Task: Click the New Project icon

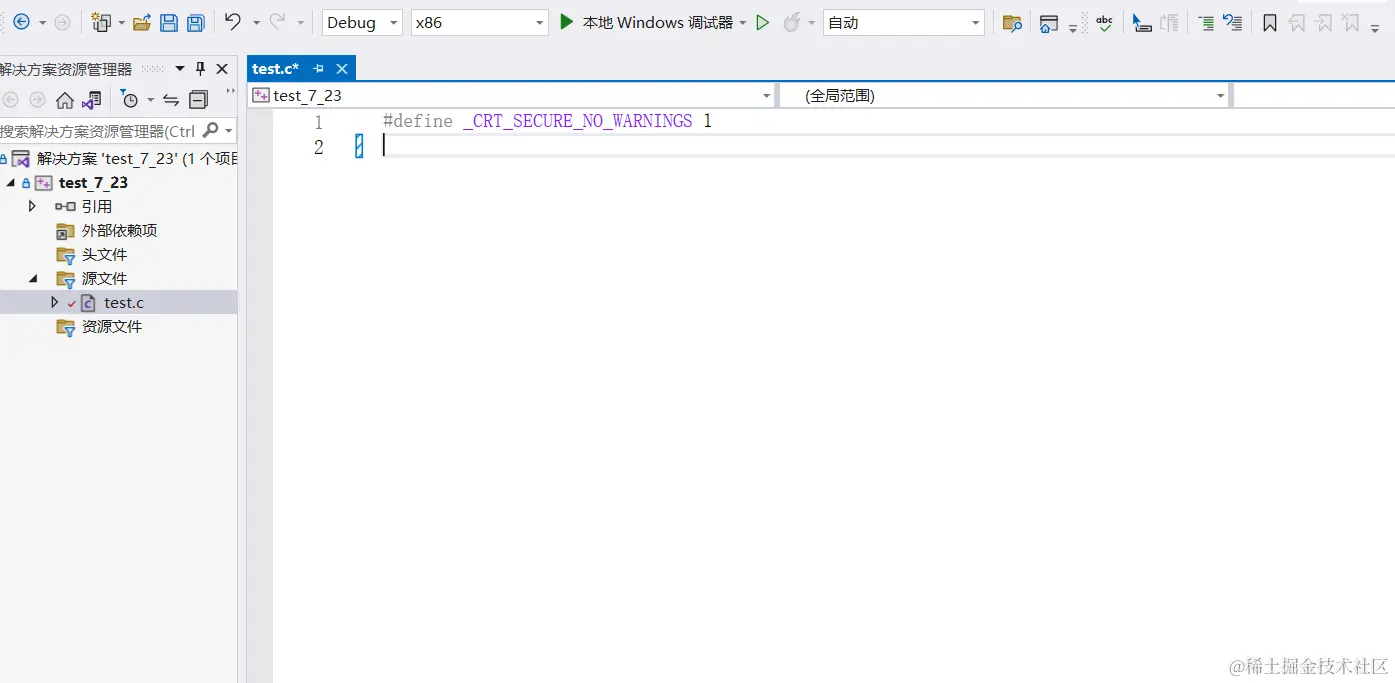Action: click(101, 22)
